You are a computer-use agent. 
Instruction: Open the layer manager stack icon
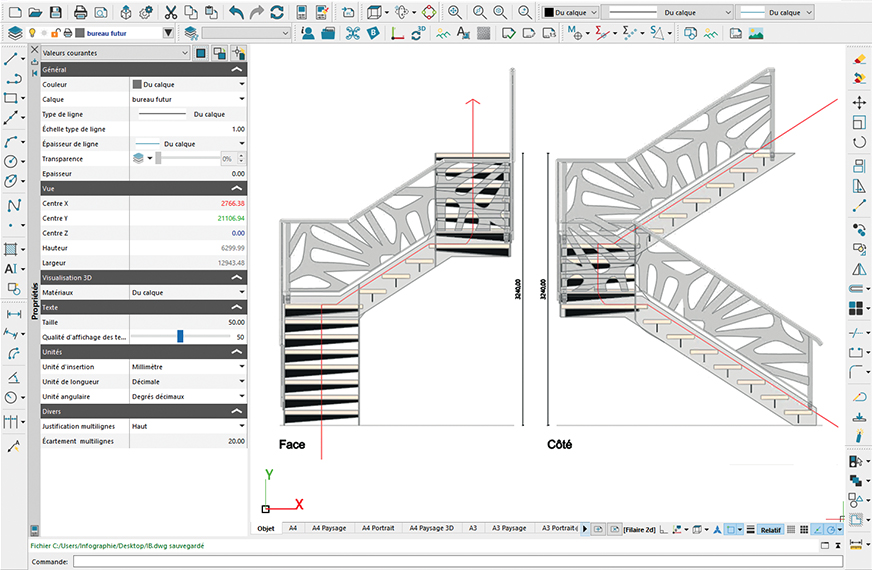[x=14, y=33]
